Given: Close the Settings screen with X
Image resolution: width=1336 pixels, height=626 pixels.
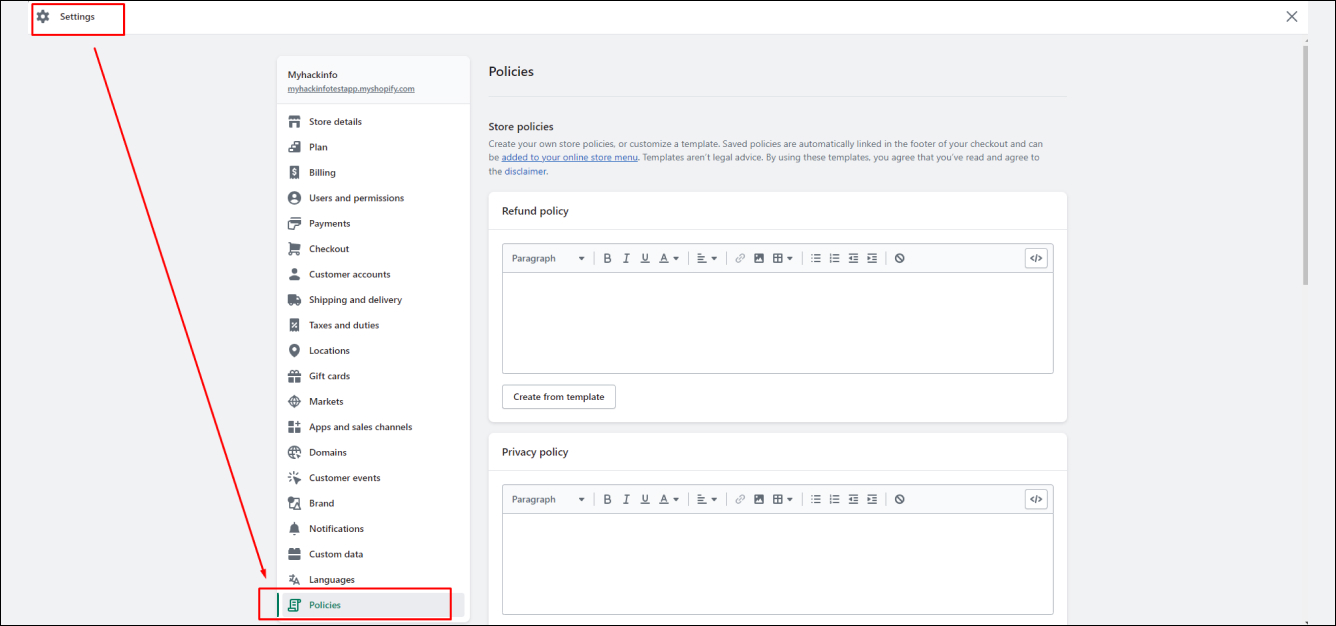Looking at the screenshot, I should [1292, 17].
